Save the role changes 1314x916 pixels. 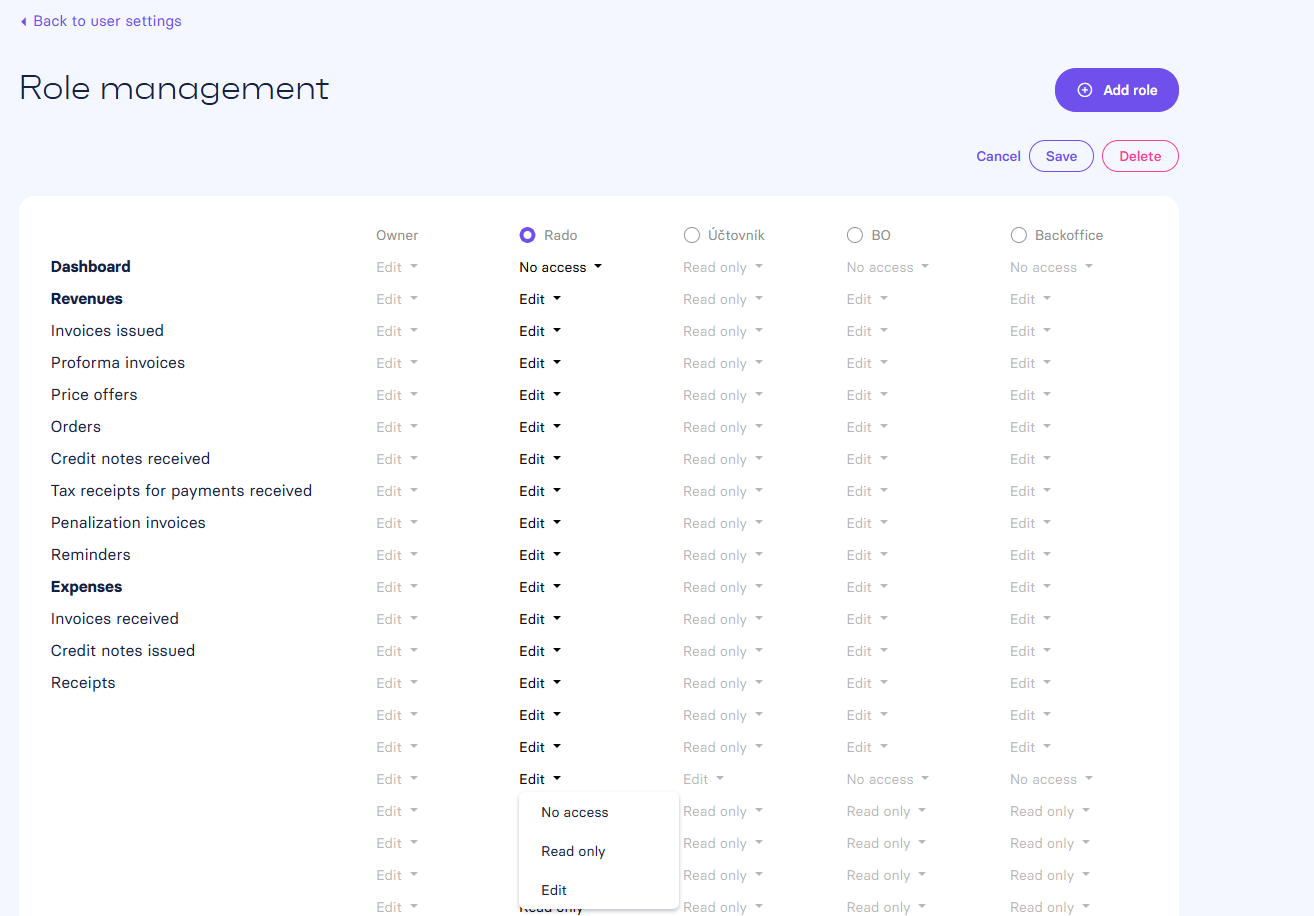click(x=1061, y=156)
